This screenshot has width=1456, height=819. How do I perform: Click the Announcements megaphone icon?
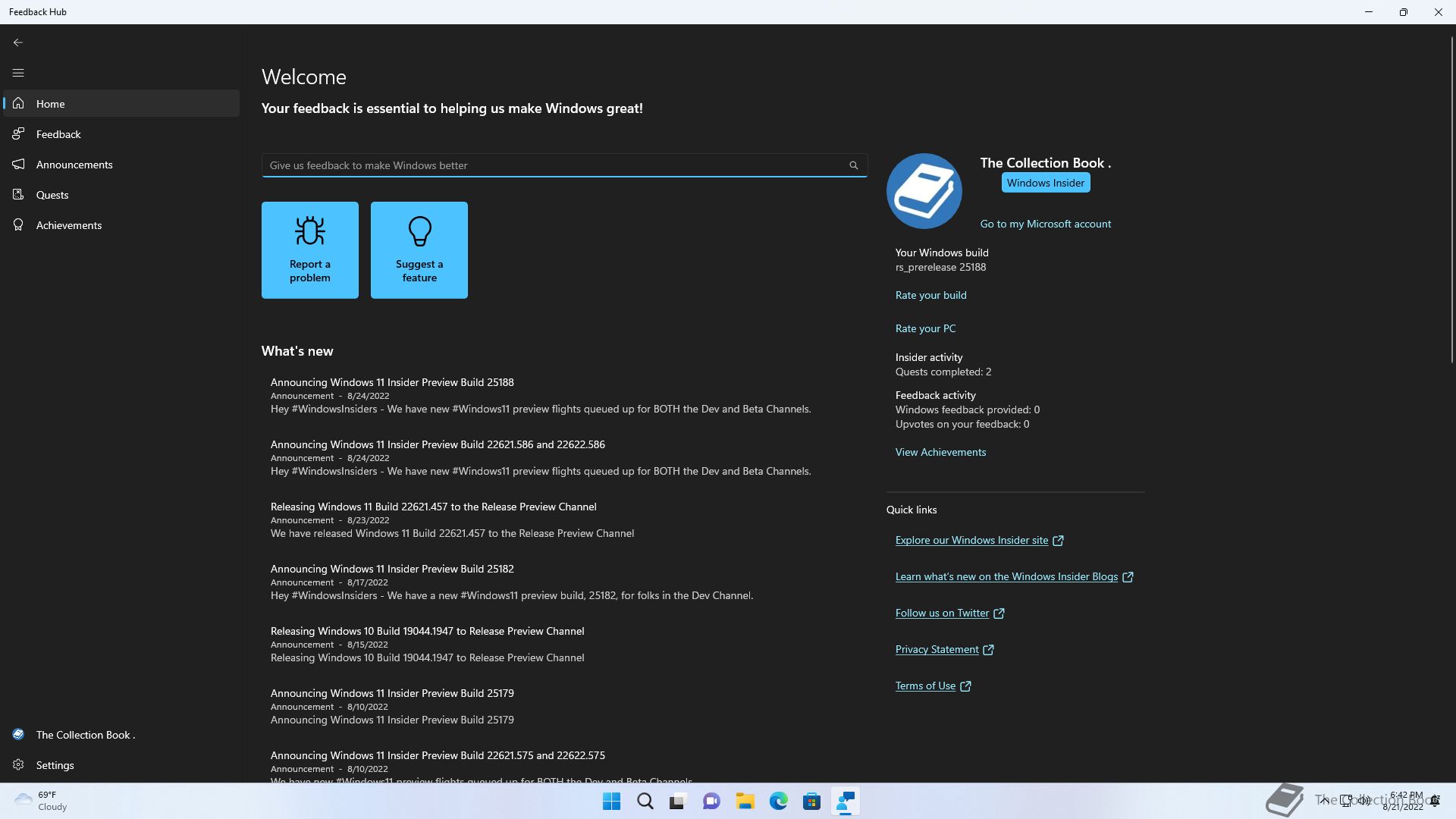tap(18, 164)
